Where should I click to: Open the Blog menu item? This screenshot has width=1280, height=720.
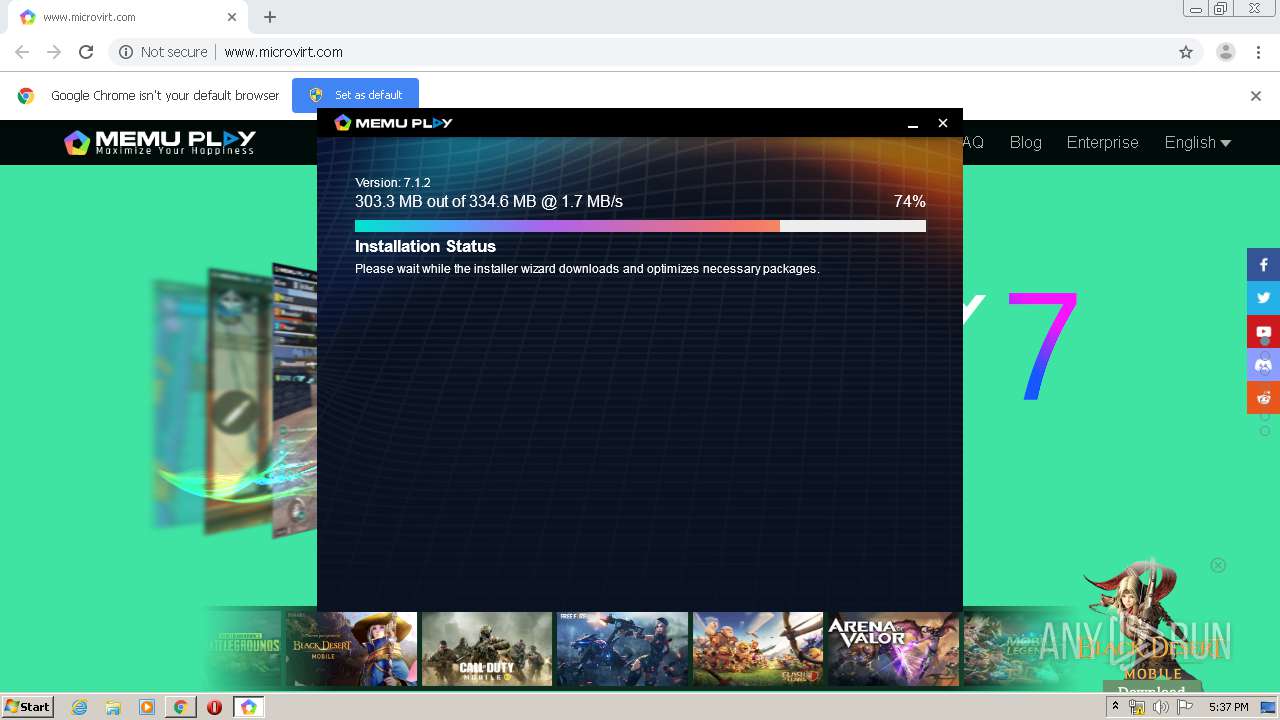(1025, 142)
